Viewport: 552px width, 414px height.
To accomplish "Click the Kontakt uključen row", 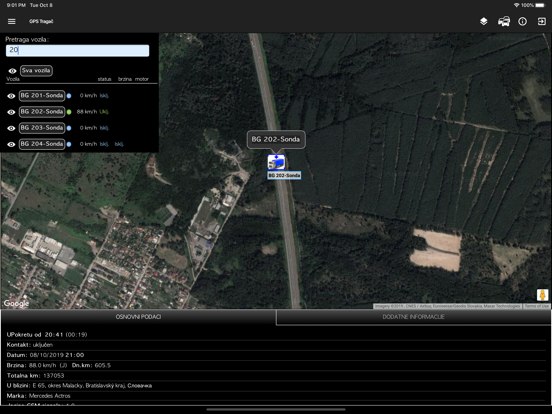I will tap(276, 345).
